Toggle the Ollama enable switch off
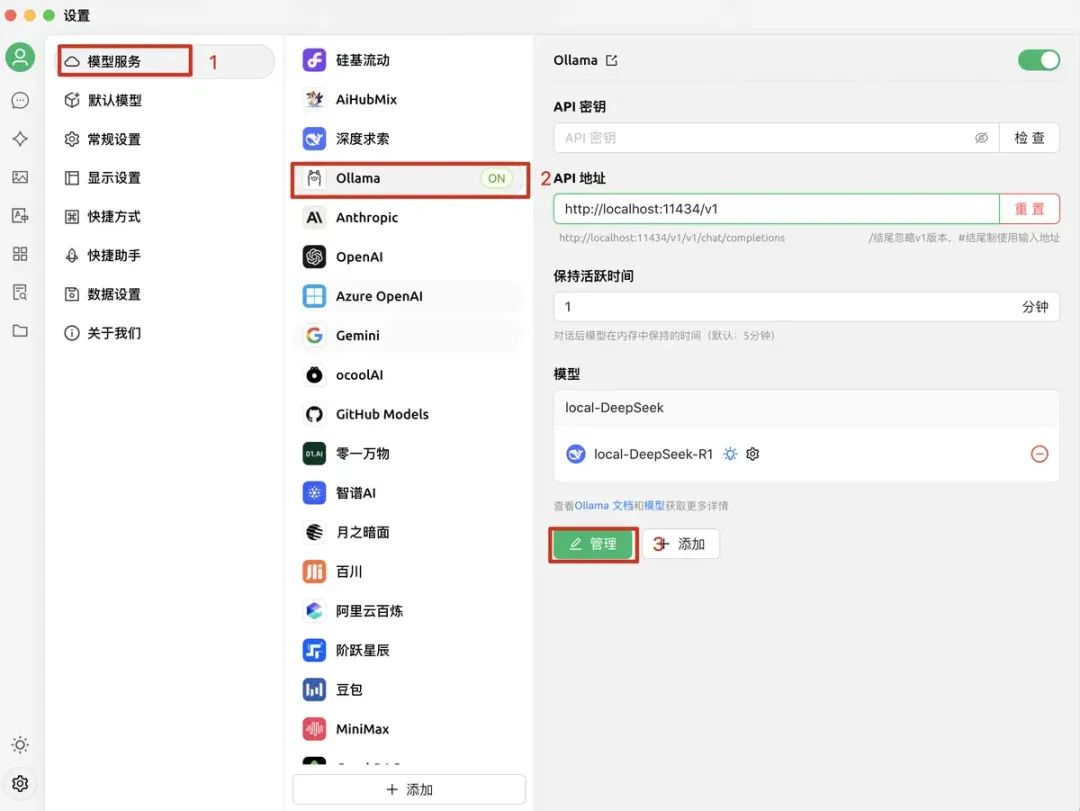Image resolution: width=1080 pixels, height=811 pixels. tap(1039, 60)
